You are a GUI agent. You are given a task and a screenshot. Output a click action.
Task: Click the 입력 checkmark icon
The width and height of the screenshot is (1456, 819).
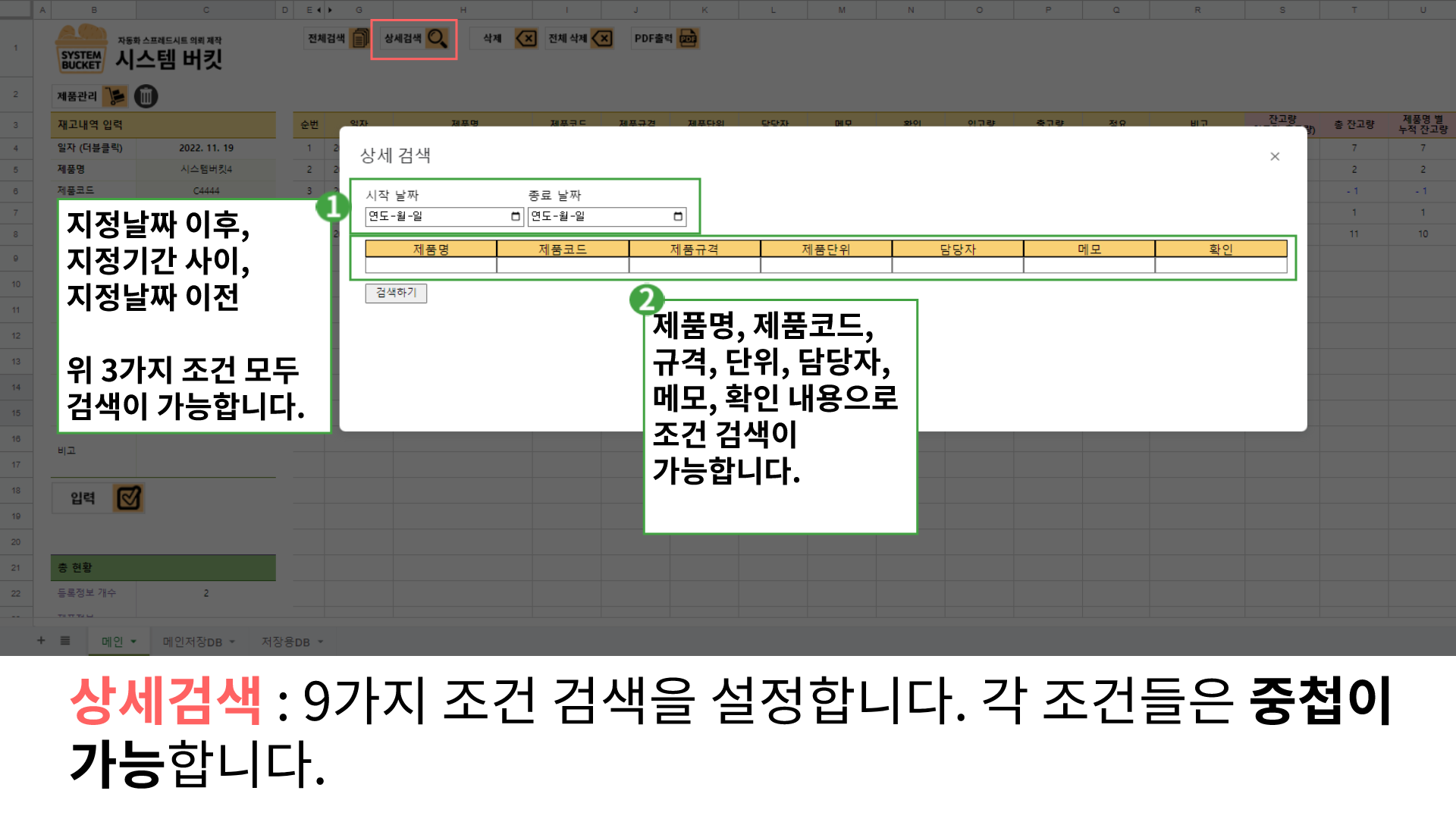pos(128,498)
